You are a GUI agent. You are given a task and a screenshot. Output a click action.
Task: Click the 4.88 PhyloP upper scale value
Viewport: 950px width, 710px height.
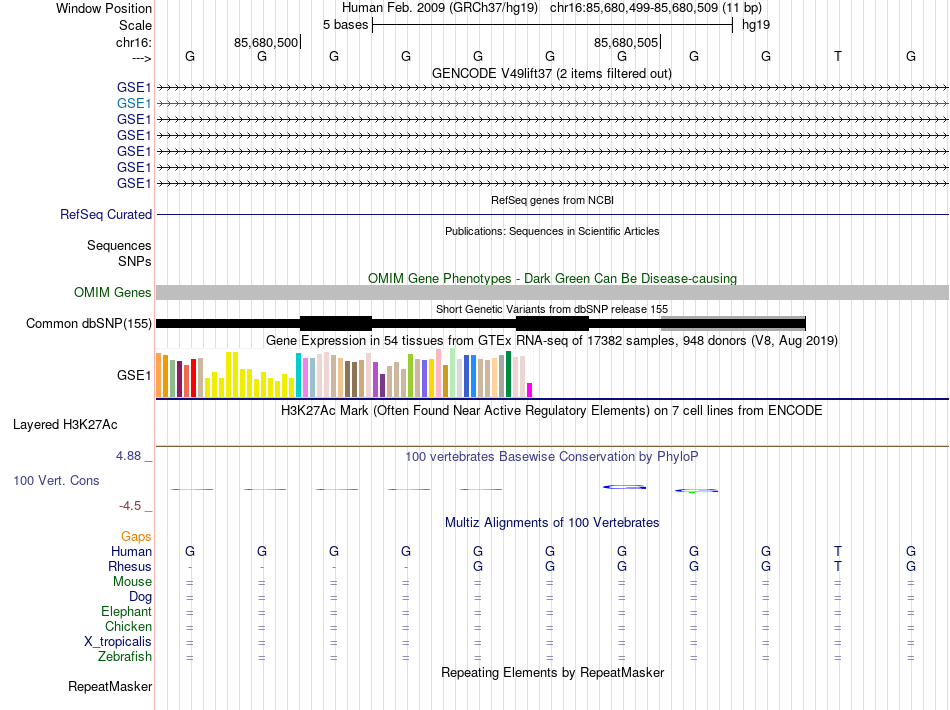[x=128, y=456]
